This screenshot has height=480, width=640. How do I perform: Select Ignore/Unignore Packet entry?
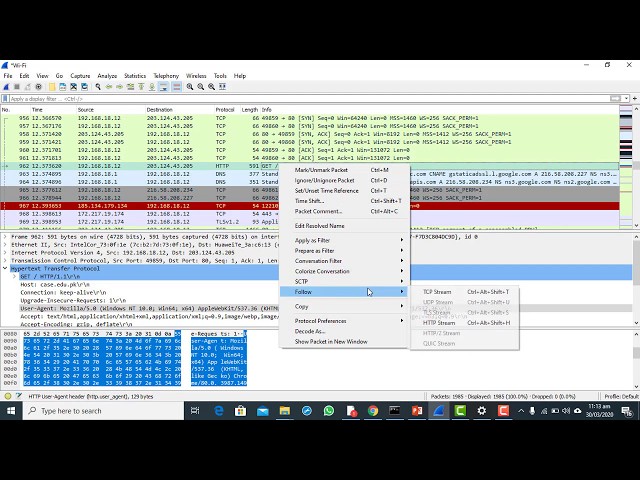(345, 180)
